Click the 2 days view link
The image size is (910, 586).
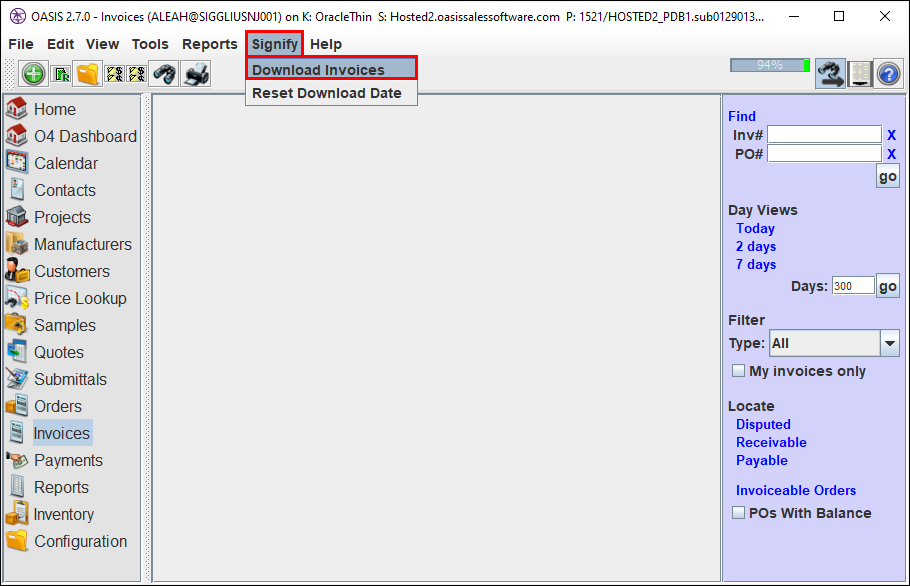click(x=756, y=247)
